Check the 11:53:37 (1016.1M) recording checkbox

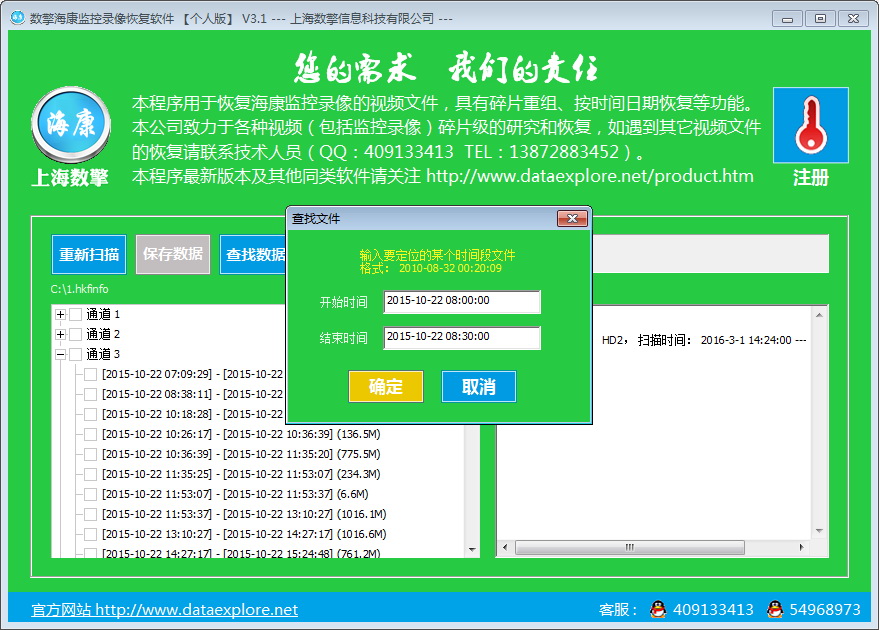[x=90, y=515]
